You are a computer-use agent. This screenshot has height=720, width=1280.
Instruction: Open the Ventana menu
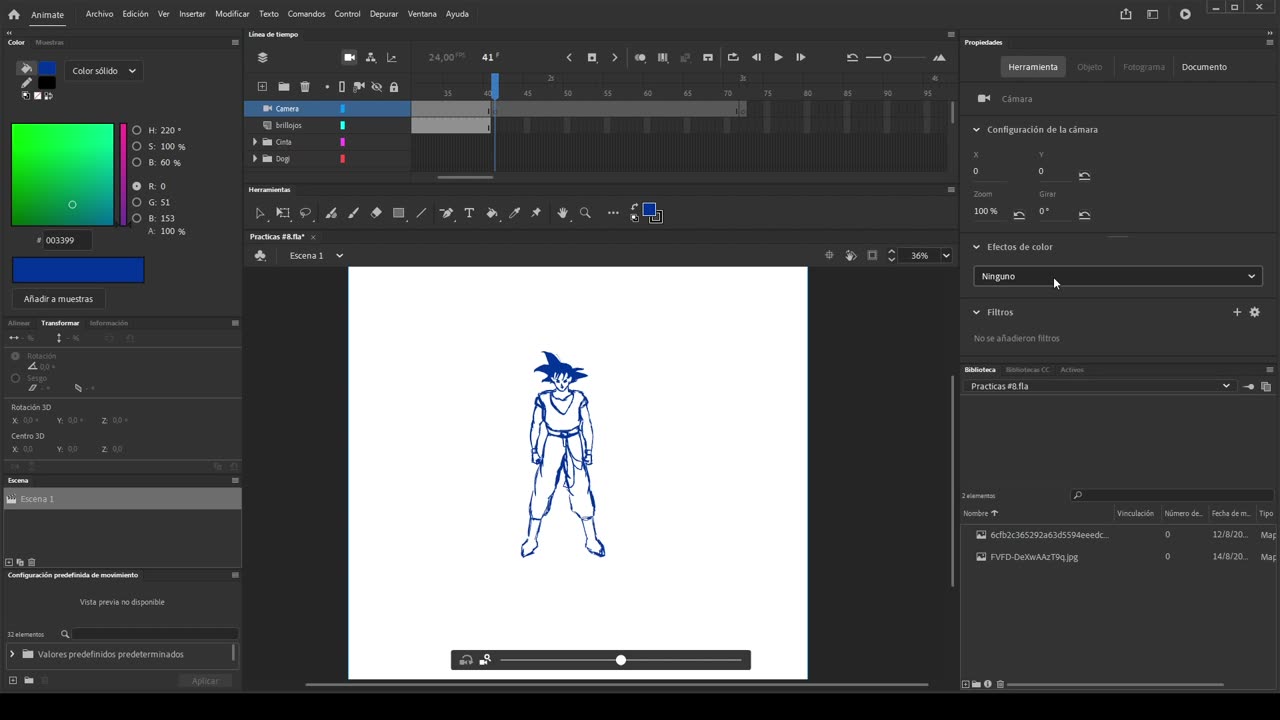[x=422, y=14]
